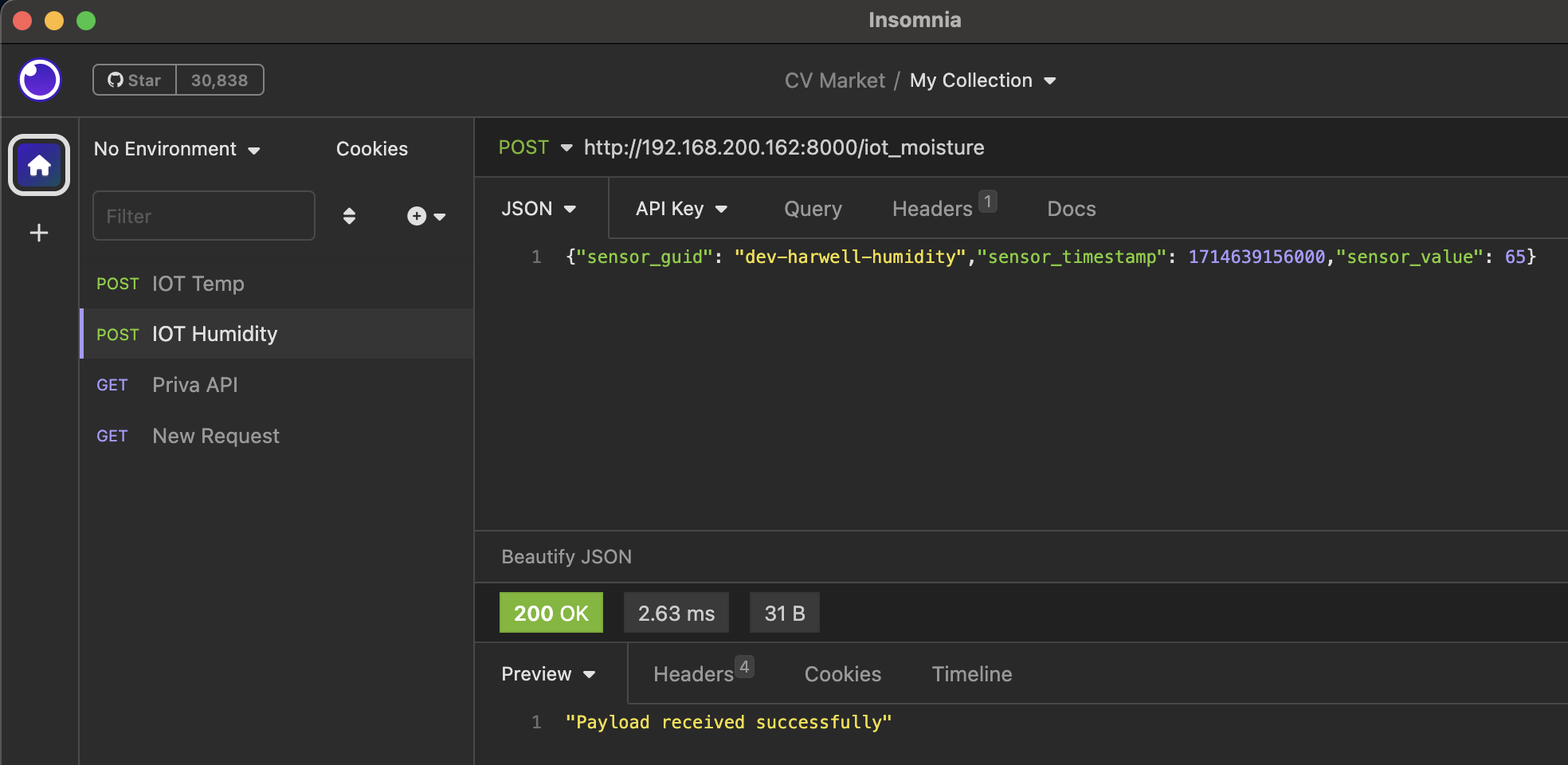Edit the iot_moisture request URL
Screen dimensions: 1568x765
pyautogui.click(x=784, y=147)
